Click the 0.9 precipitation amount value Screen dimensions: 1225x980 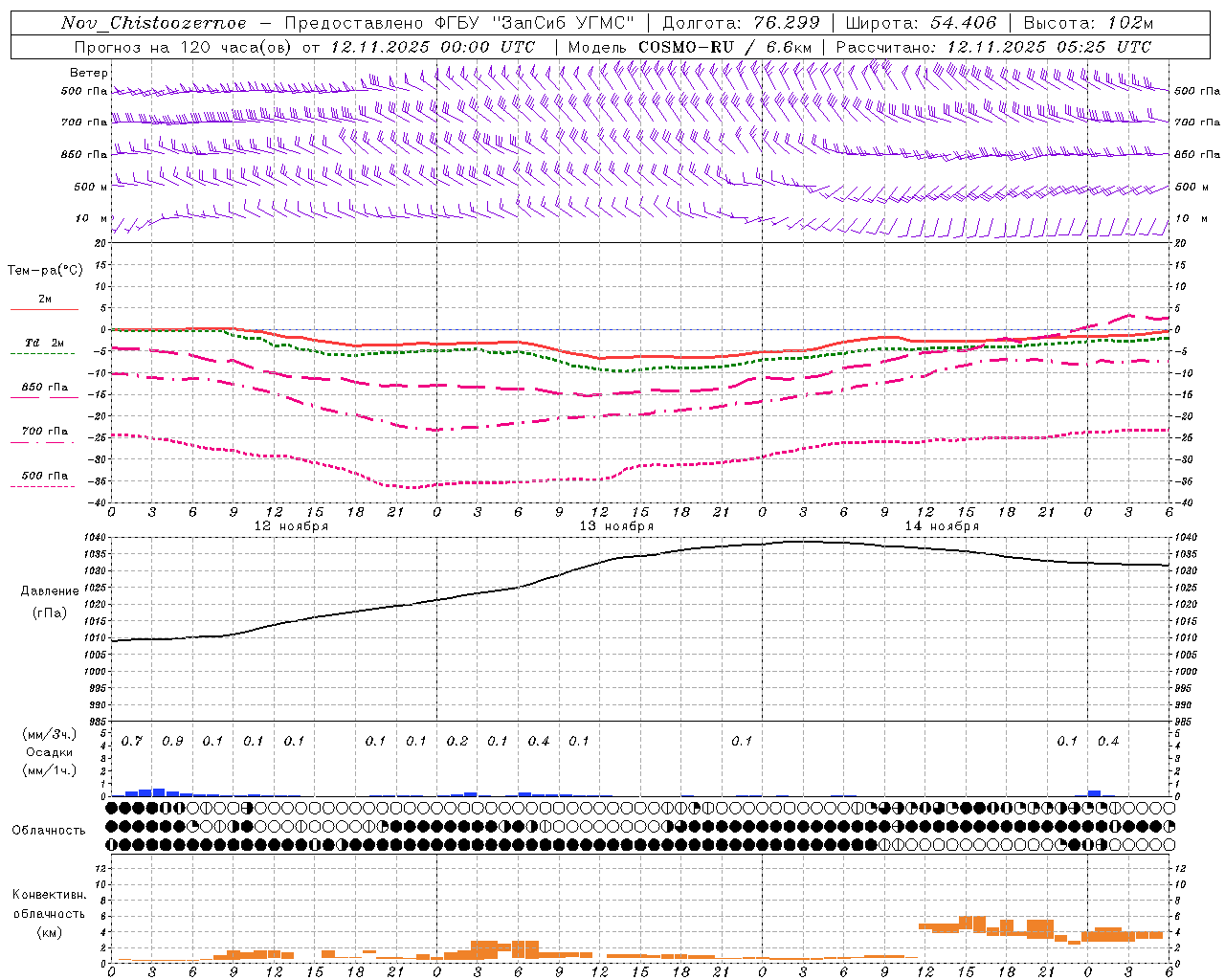pyautogui.click(x=172, y=742)
